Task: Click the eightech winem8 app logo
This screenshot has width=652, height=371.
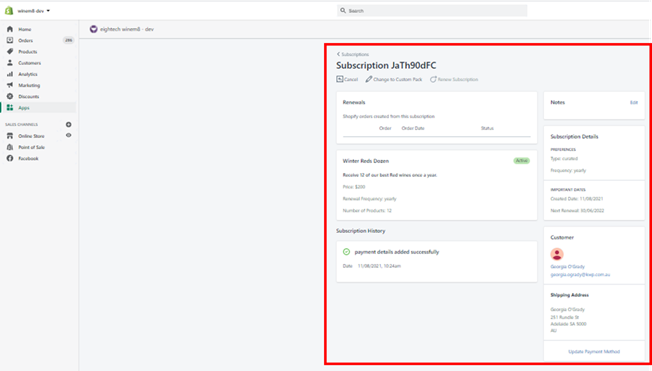Action: [x=94, y=29]
